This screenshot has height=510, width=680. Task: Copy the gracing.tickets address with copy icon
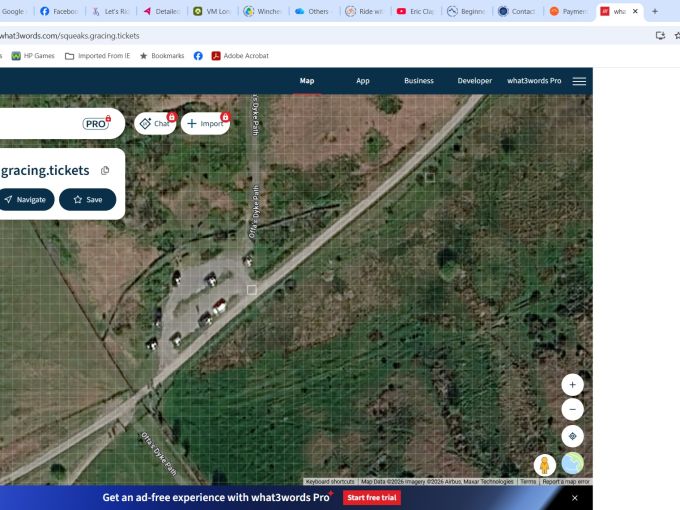[105, 170]
